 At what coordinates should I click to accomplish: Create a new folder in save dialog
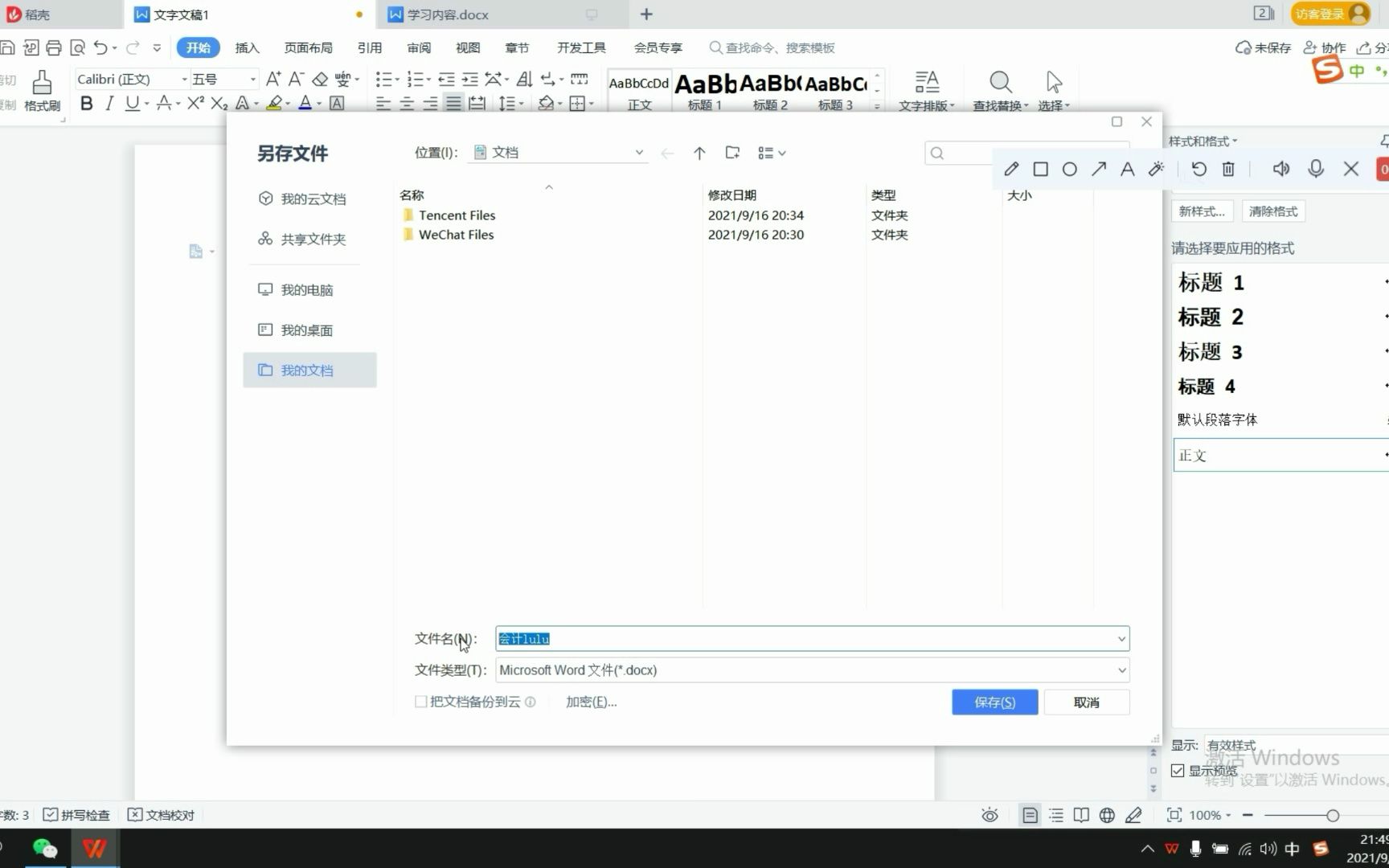pyautogui.click(x=732, y=153)
